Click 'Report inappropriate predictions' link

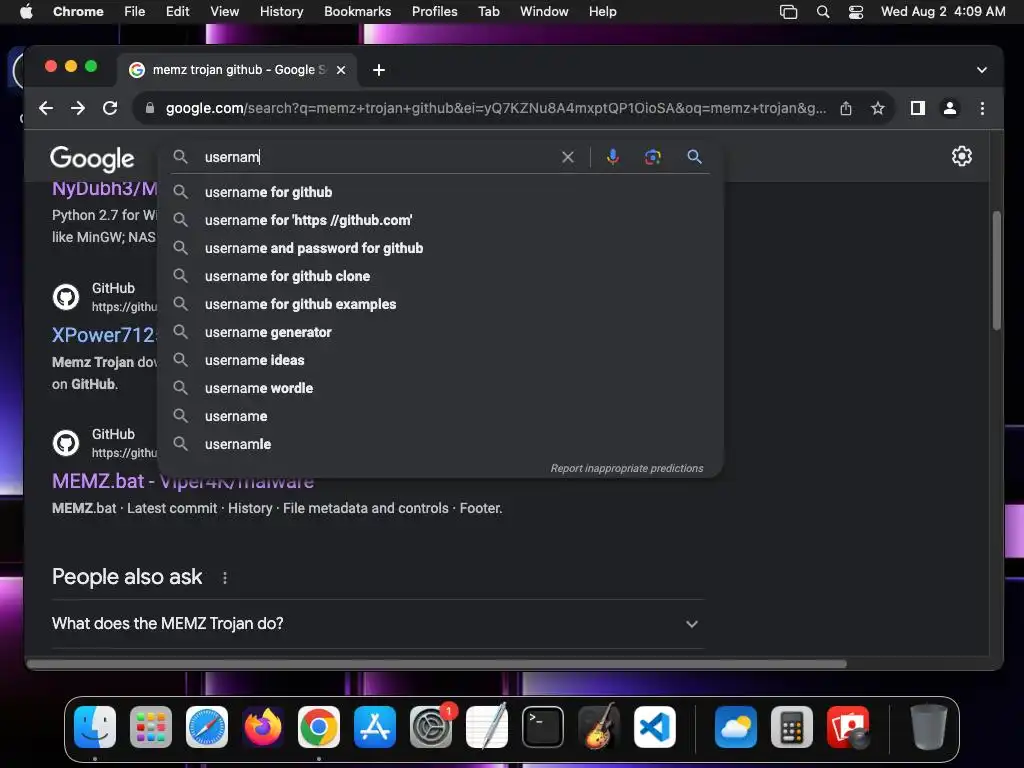(627, 468)
